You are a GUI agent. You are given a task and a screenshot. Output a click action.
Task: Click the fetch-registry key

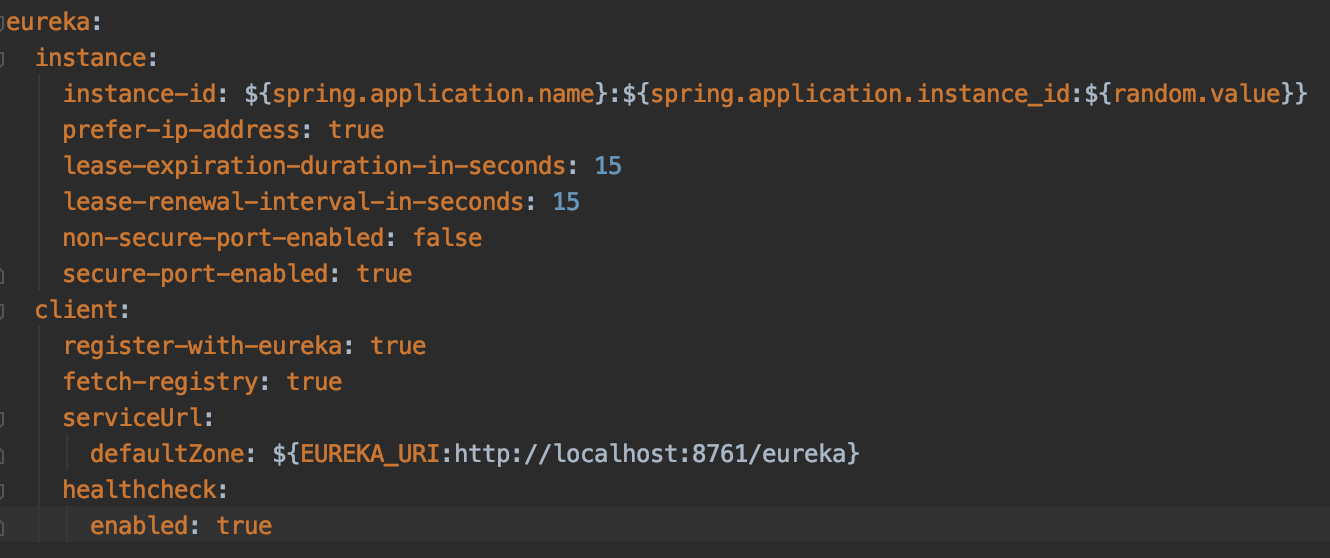[x=160, y=382]
